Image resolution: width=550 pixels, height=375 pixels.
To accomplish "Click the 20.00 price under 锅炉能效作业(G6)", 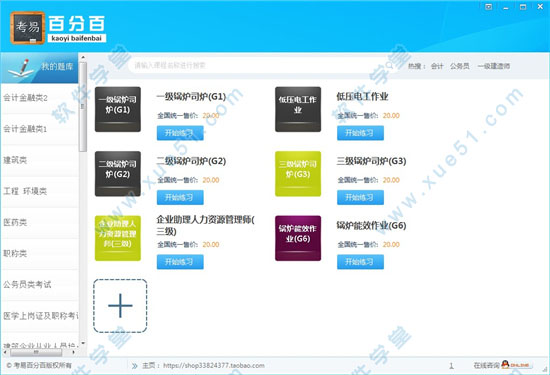I will click(x=391, y=245).
